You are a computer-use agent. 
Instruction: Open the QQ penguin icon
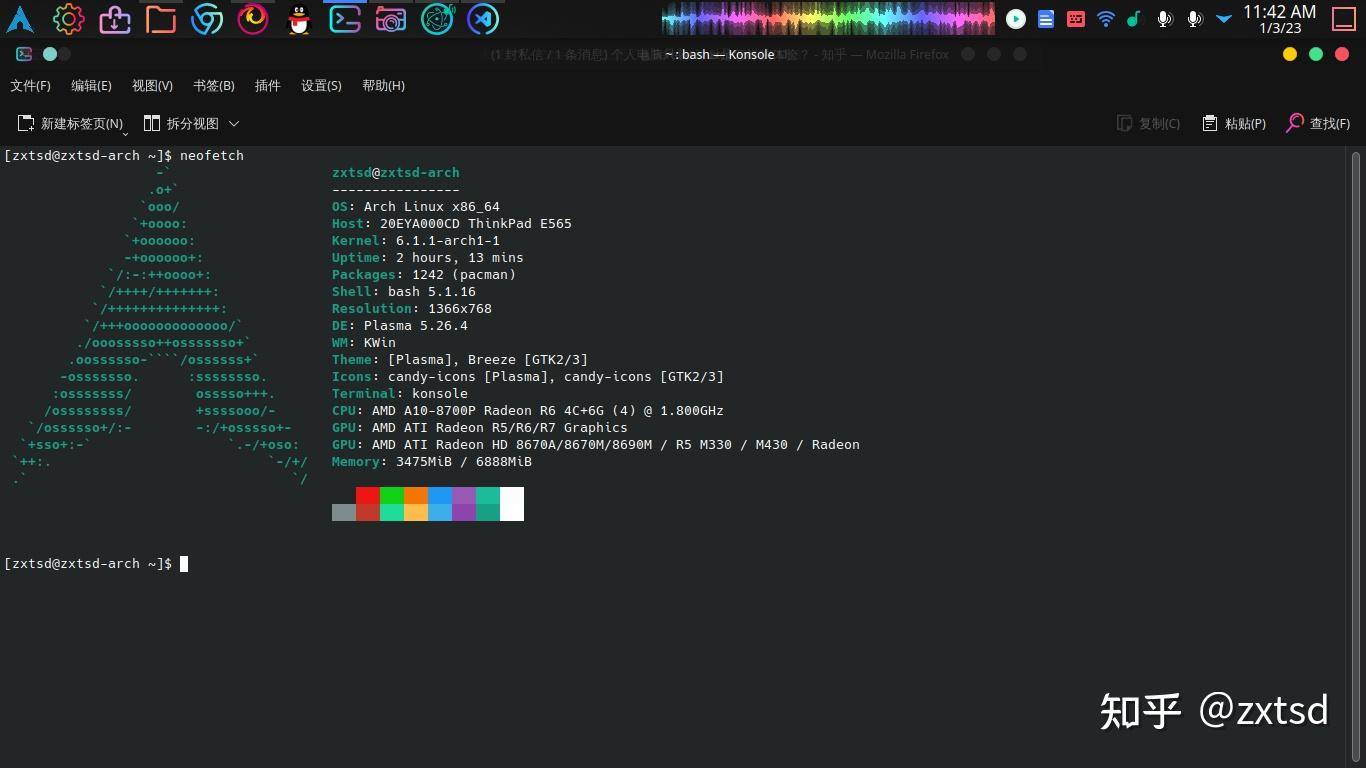(299, 18)
